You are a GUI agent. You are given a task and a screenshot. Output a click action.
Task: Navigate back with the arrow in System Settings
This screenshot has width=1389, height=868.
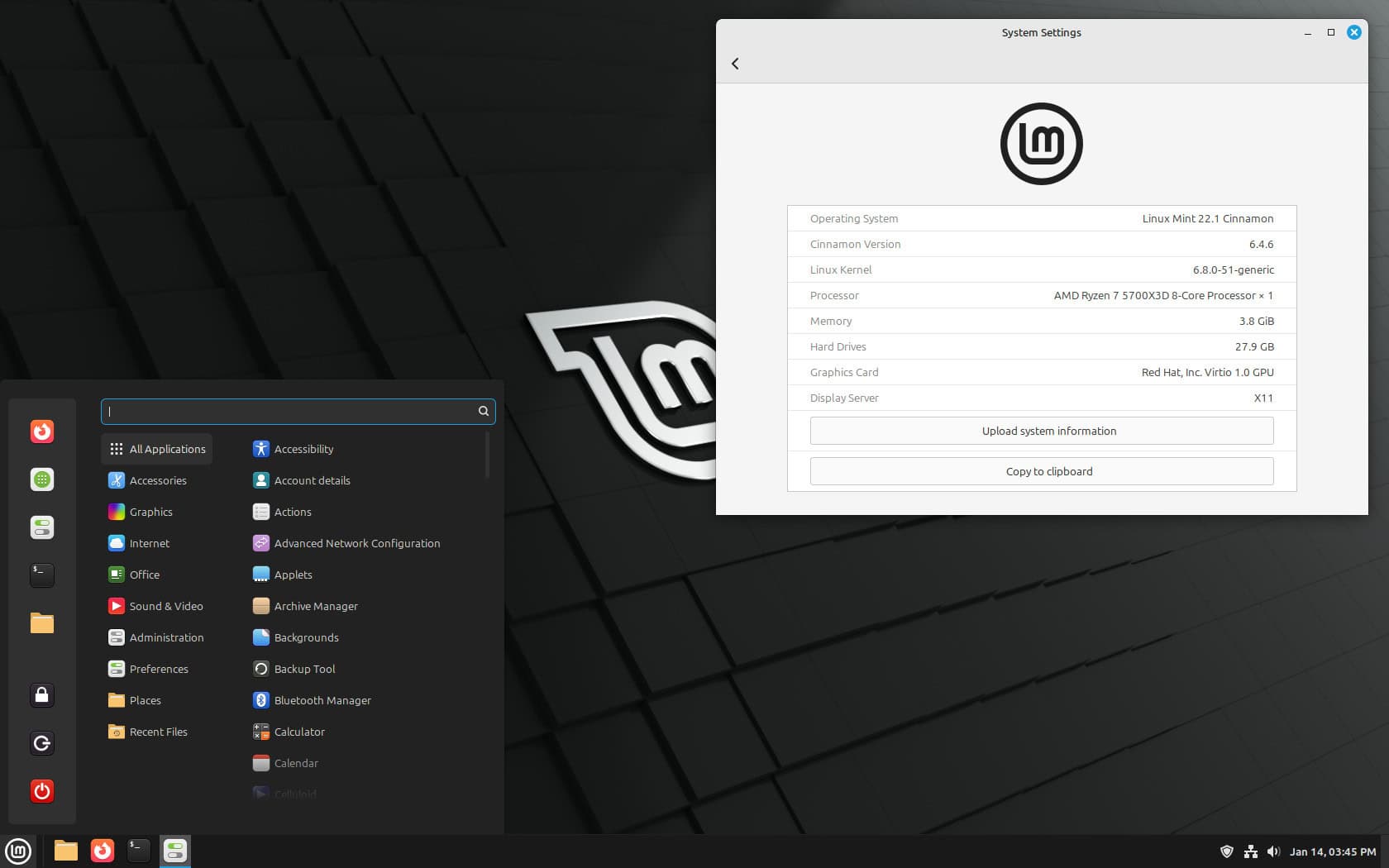tap(735, 63)
